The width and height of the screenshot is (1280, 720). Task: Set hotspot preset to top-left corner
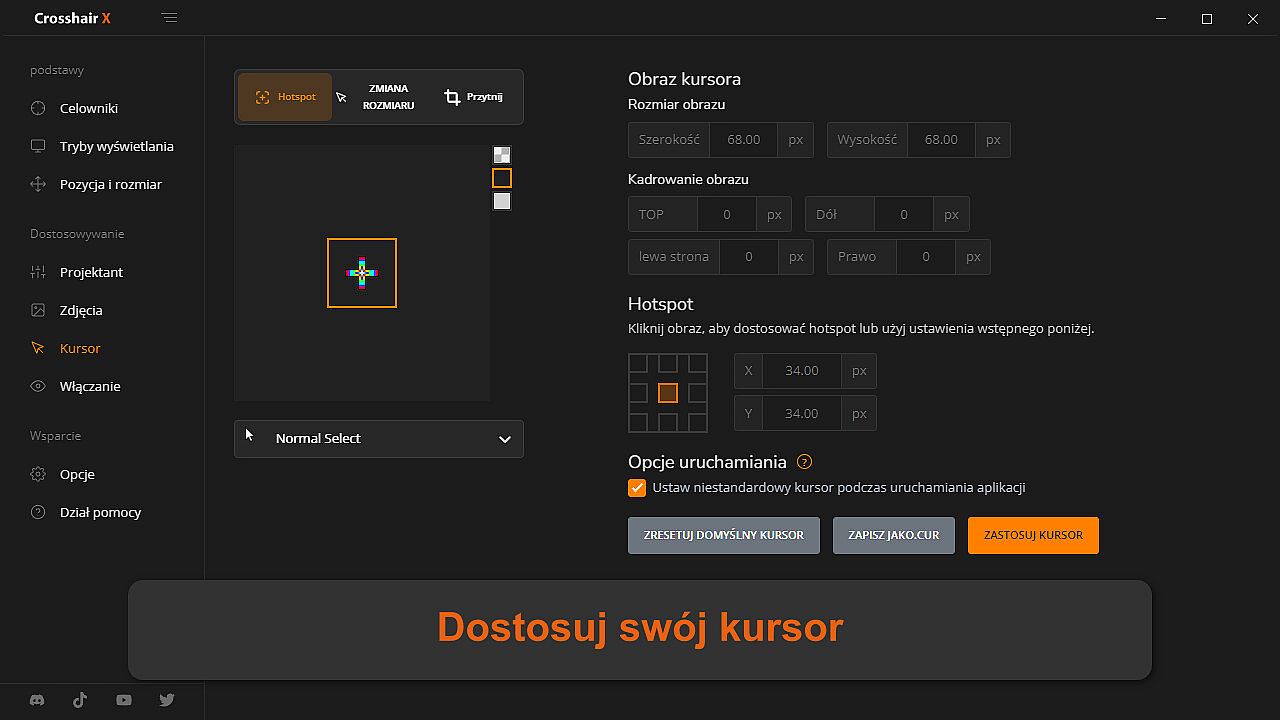click(x=638, y=363)
